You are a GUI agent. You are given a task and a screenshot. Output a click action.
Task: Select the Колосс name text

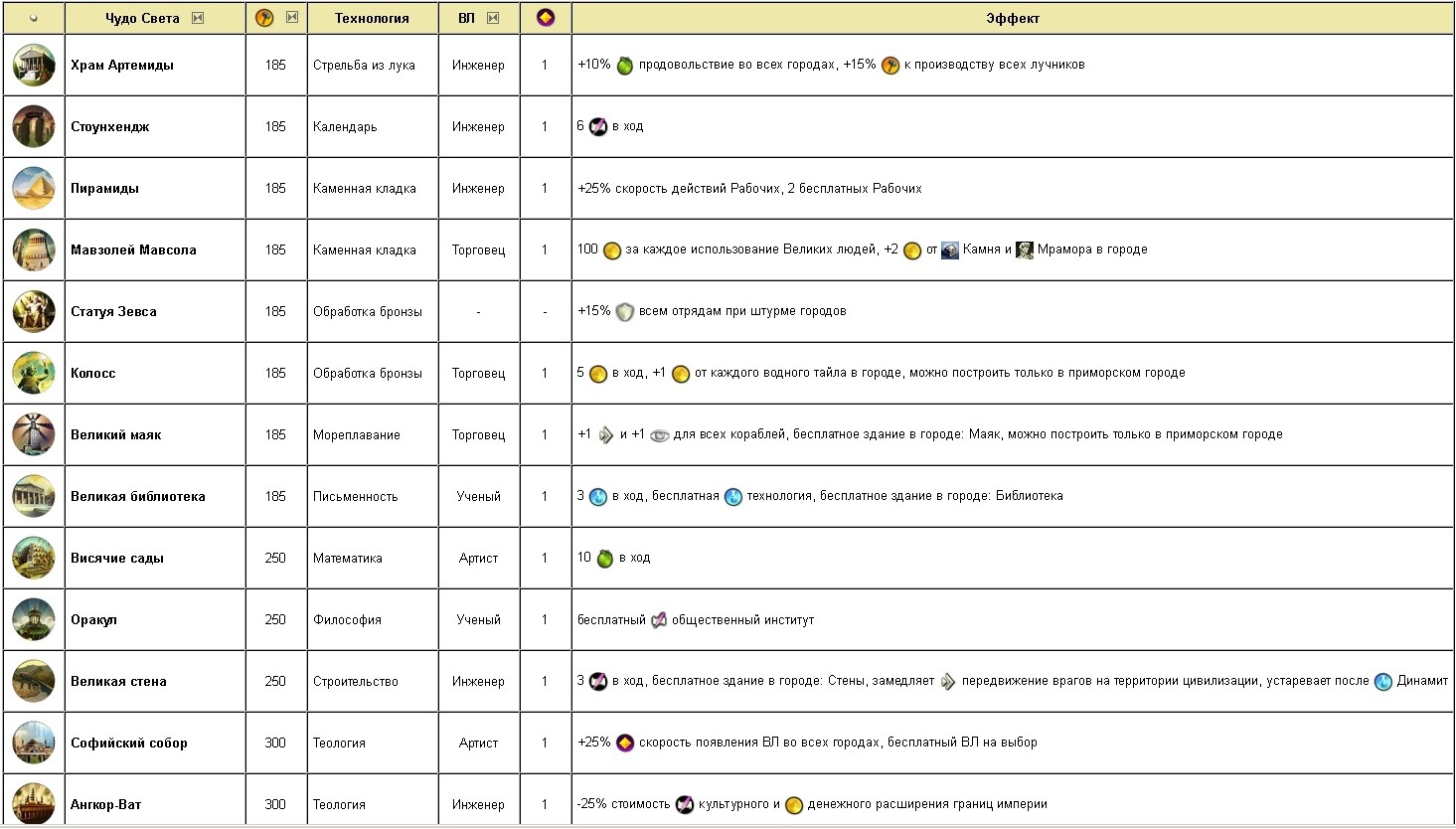[93, 374]
